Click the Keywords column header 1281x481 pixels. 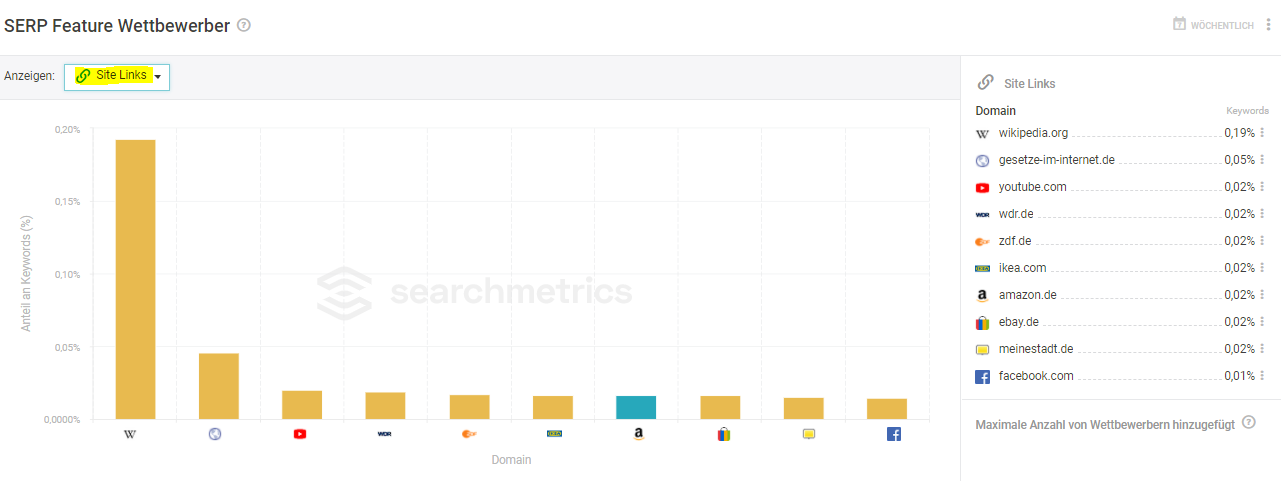point(1247,111)
